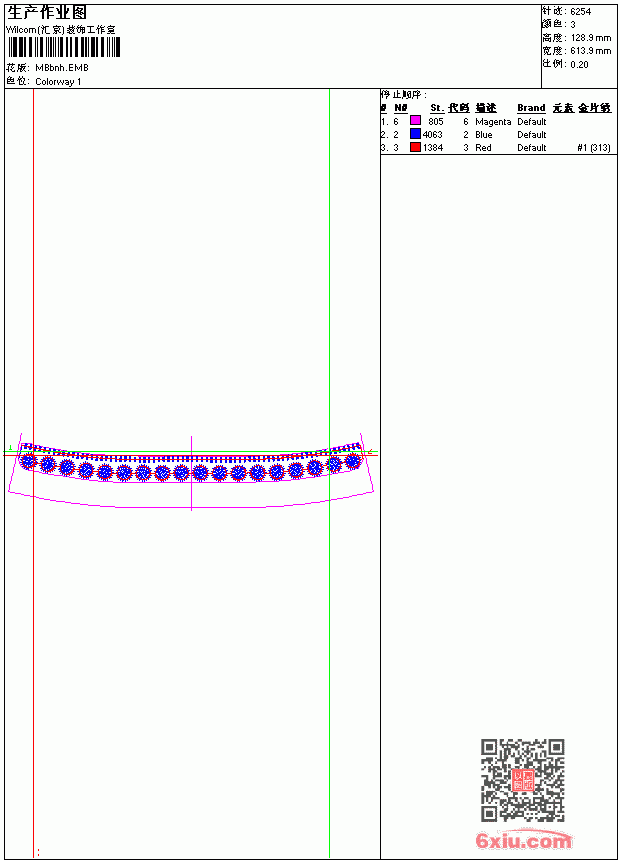Click the Brand column header

point(531,108)
